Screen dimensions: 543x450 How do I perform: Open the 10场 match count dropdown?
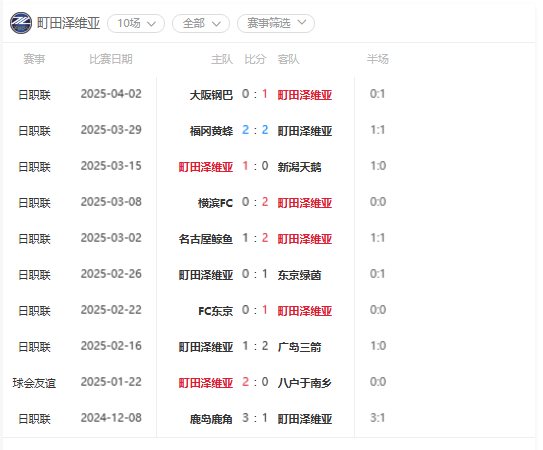point(136,24)
